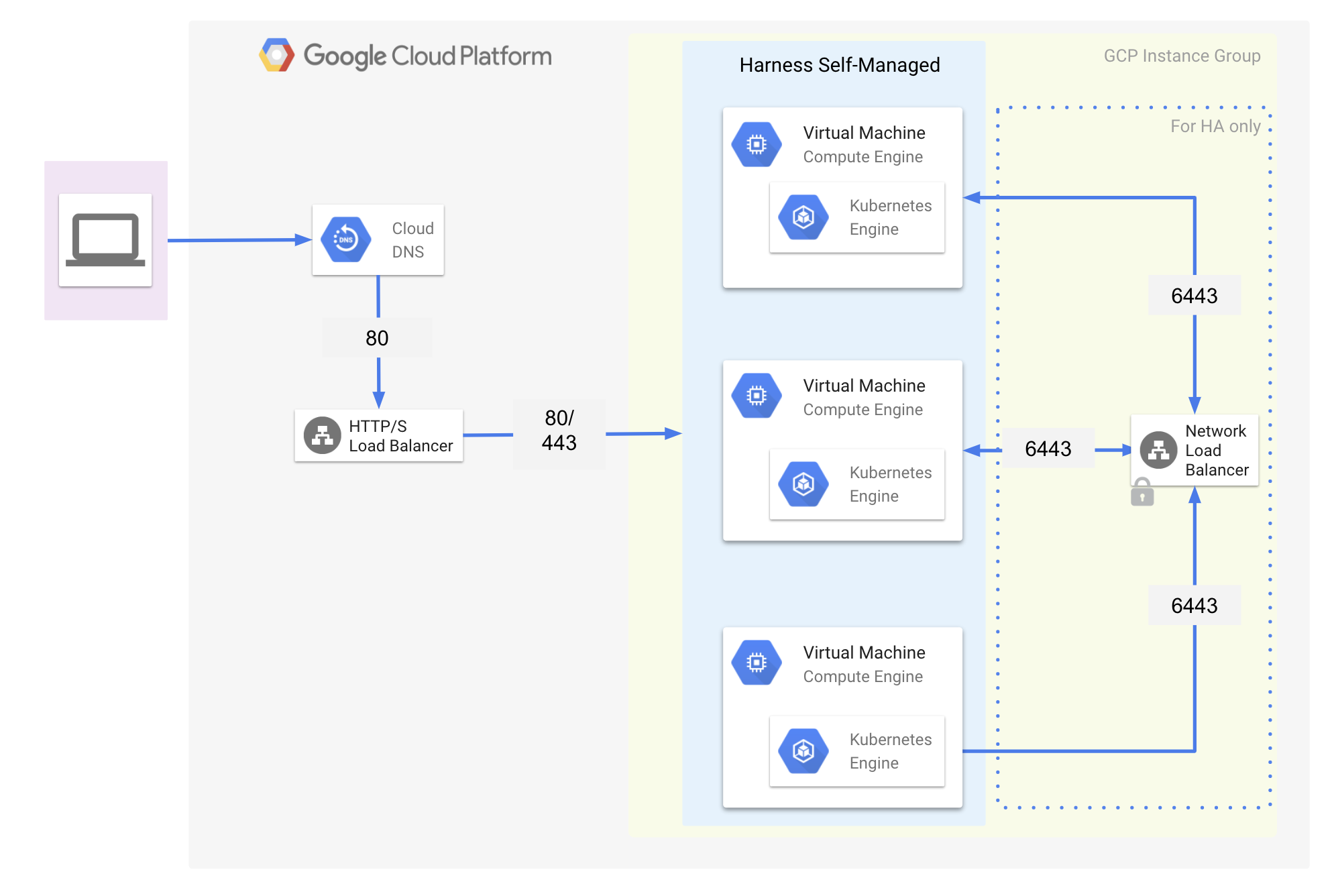The height and width of the screenshot is (896, 1332).
Task: Select the bottom Virtual Machine title text
Action: (864, 653)
